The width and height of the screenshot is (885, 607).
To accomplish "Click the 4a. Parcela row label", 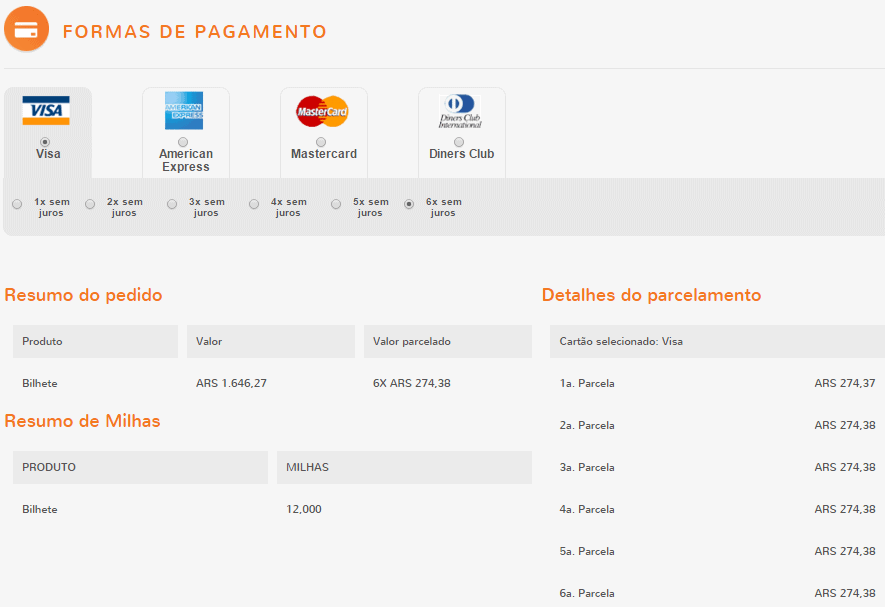I will tap(587, 509).
